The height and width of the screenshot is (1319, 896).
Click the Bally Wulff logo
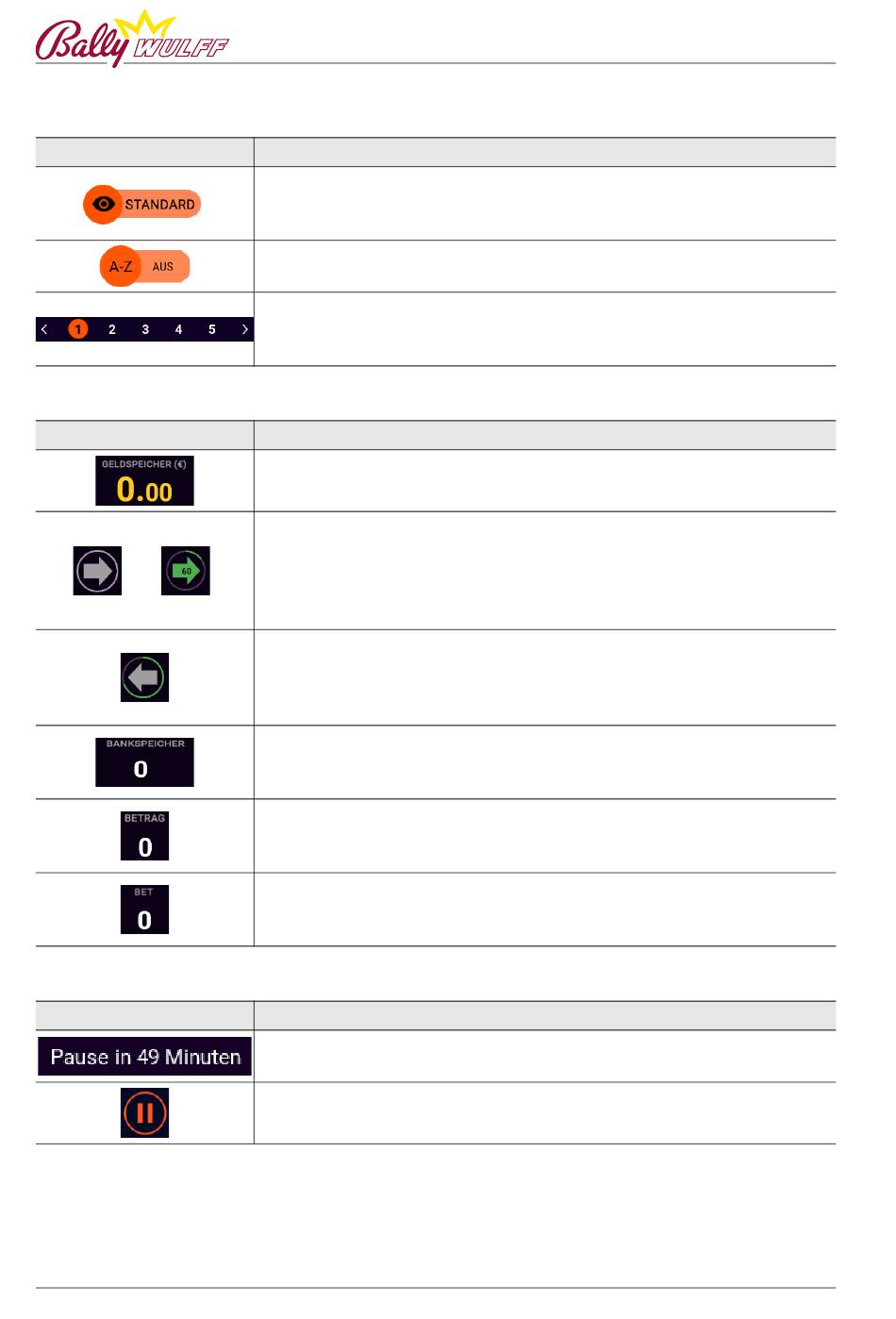pyautogui.click(x=132, y=40)
